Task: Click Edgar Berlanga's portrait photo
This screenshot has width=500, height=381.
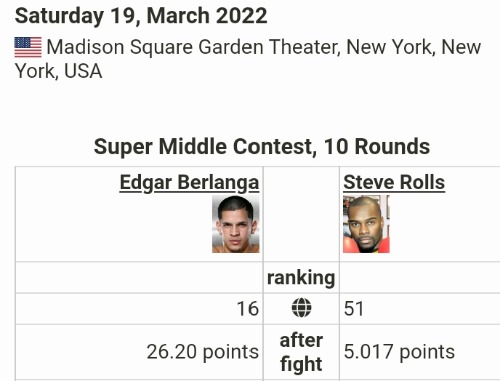Action: pos(236,224)
